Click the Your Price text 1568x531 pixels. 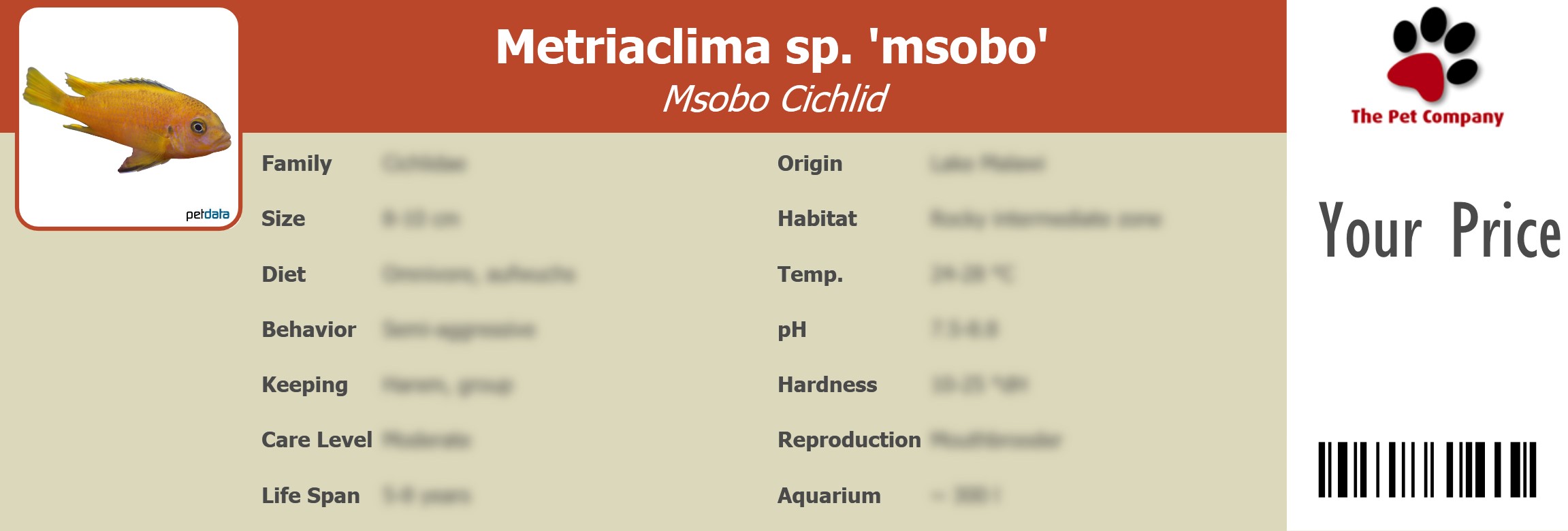click(1439, 231)
